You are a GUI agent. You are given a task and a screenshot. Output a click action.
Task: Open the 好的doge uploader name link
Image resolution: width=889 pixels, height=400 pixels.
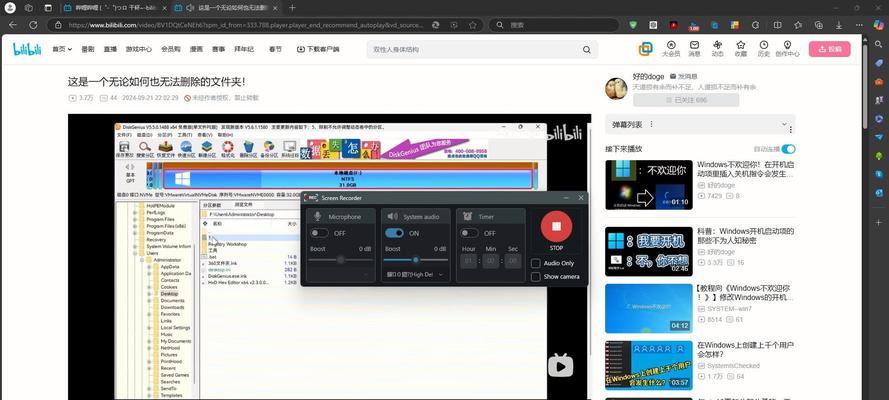coord(649,76)
